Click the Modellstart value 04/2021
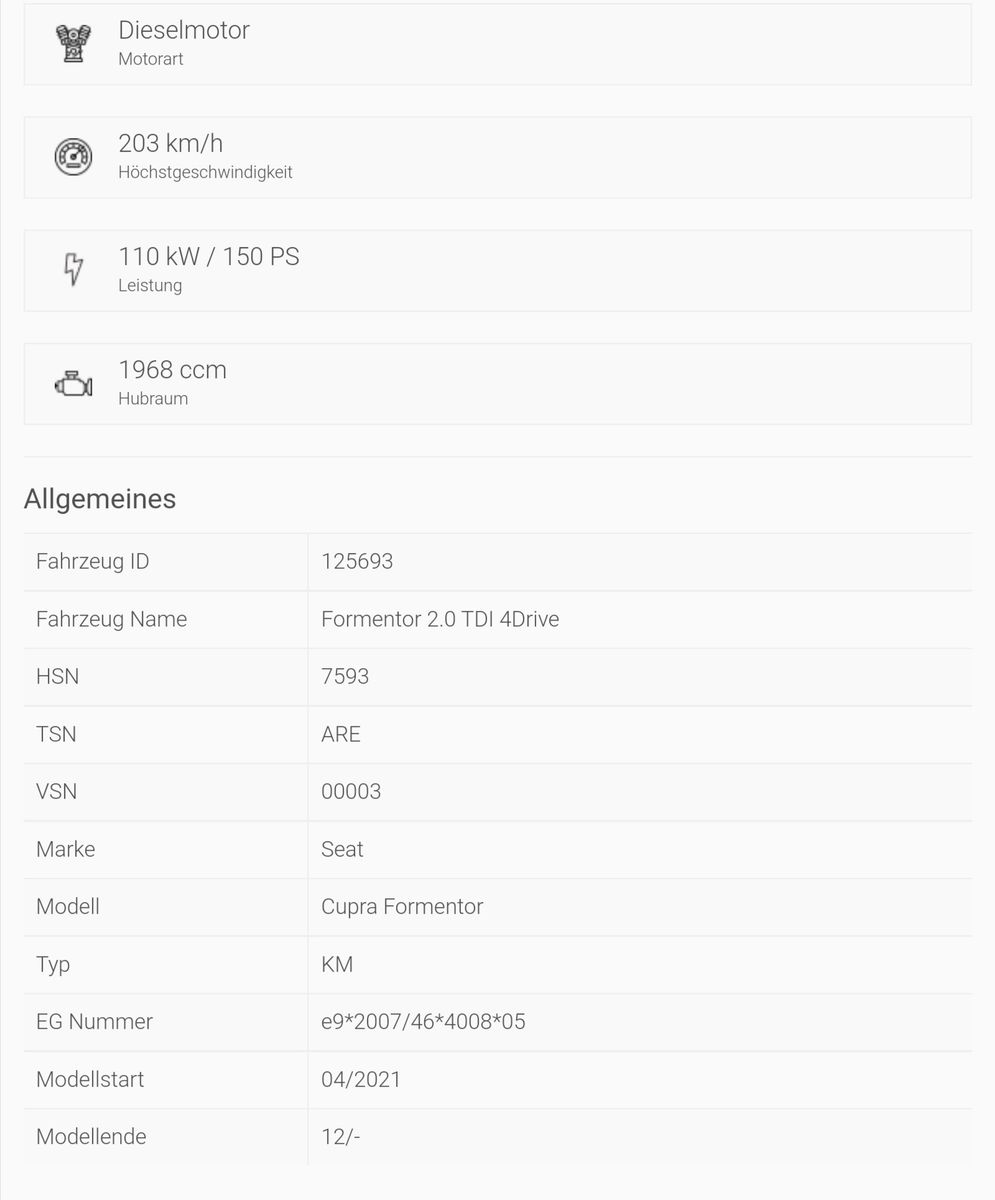Viewport: 995px width, 1200px height. (x=361, y=1080)
